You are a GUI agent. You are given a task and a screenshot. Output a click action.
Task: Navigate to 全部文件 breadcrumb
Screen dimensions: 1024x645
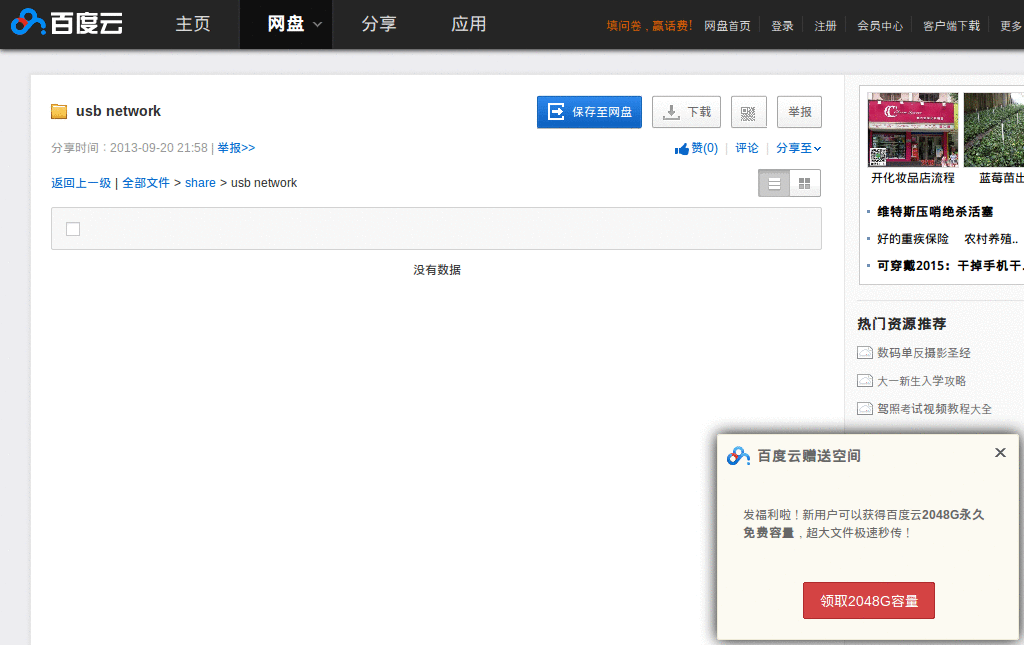[146, 183]
